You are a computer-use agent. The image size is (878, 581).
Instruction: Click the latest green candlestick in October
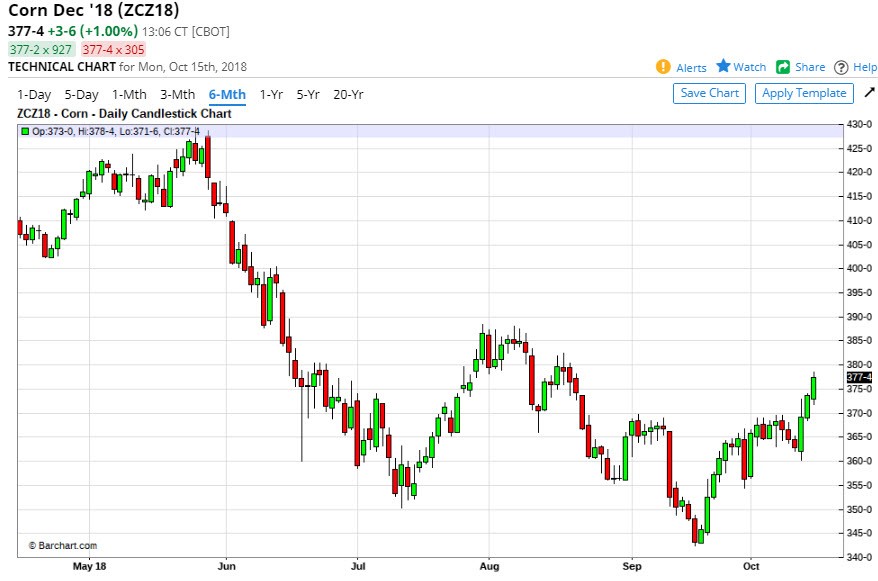pos(814,388)
